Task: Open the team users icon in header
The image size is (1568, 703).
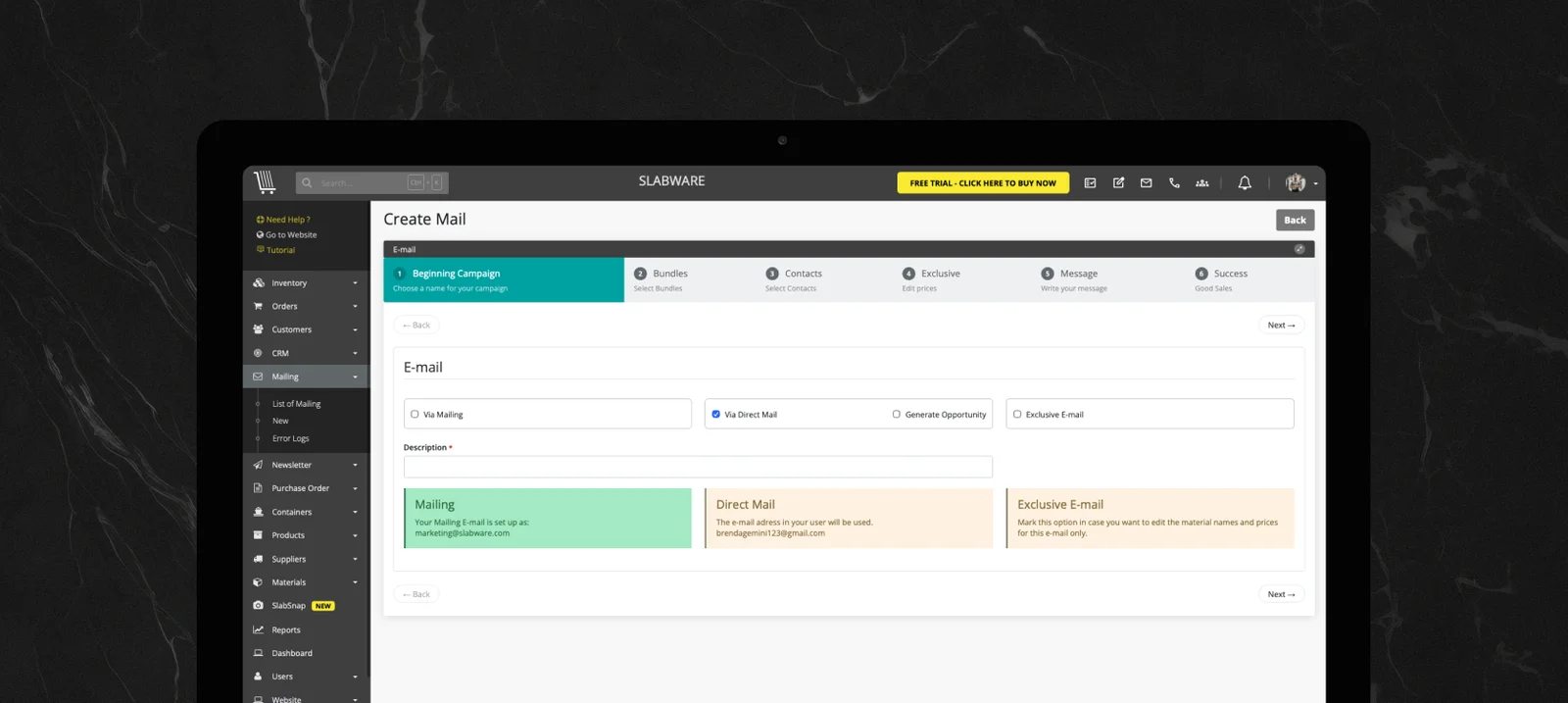Action: click(x=1201, y=182)
